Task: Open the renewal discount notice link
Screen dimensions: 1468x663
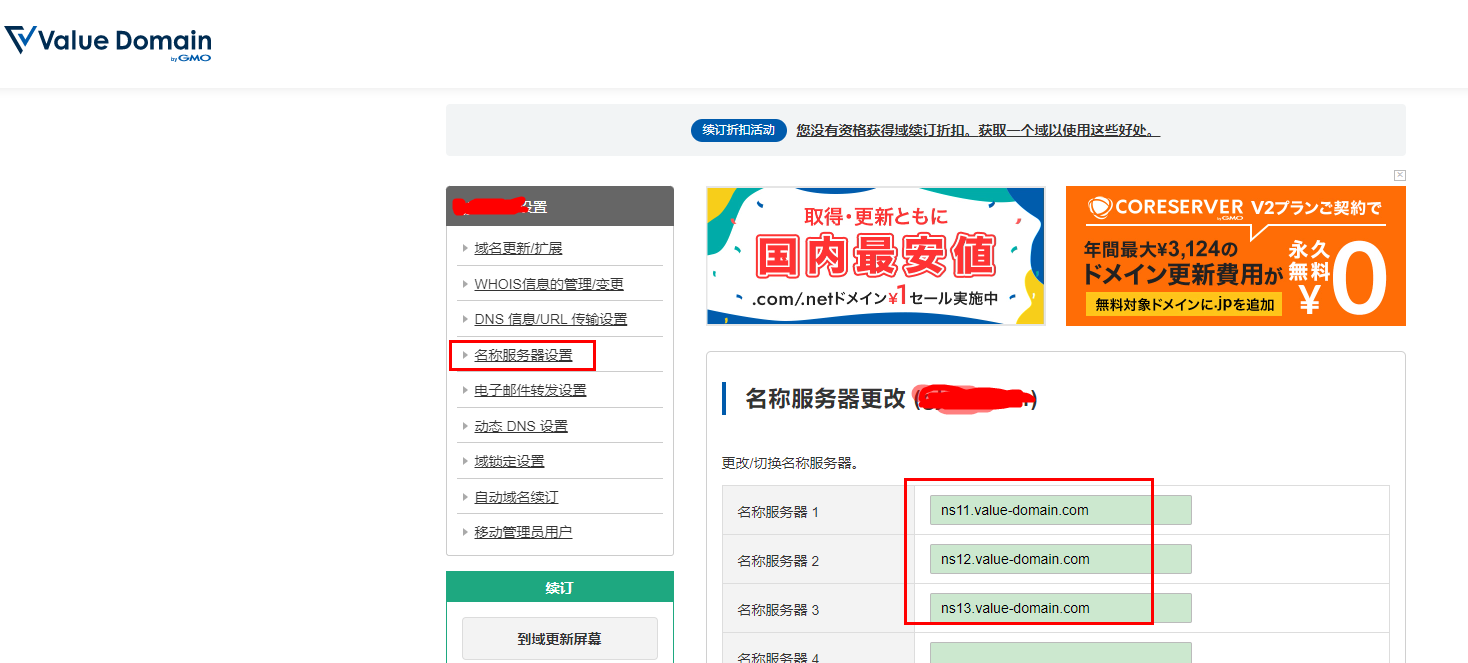Action: coord(978,130)
